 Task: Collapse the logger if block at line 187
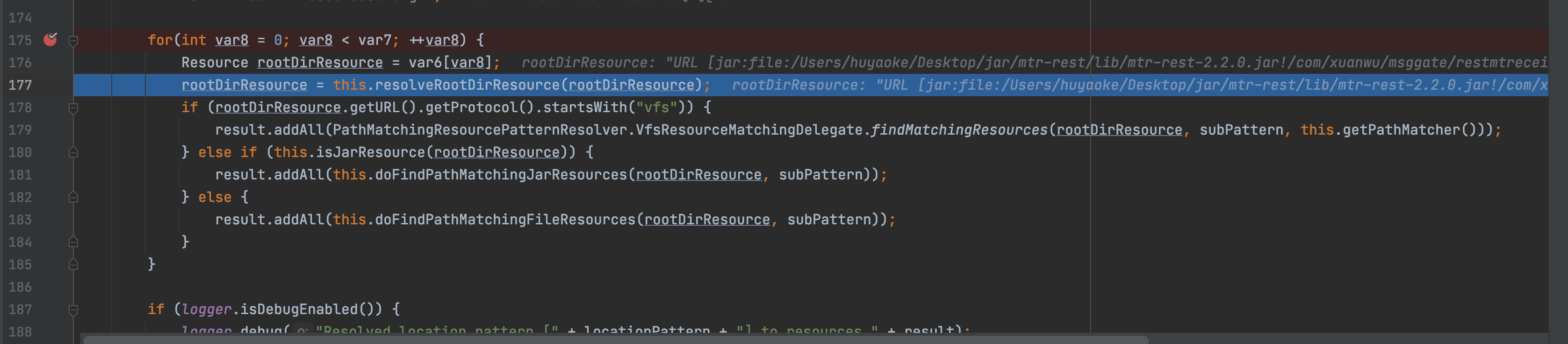click(73, 310)
